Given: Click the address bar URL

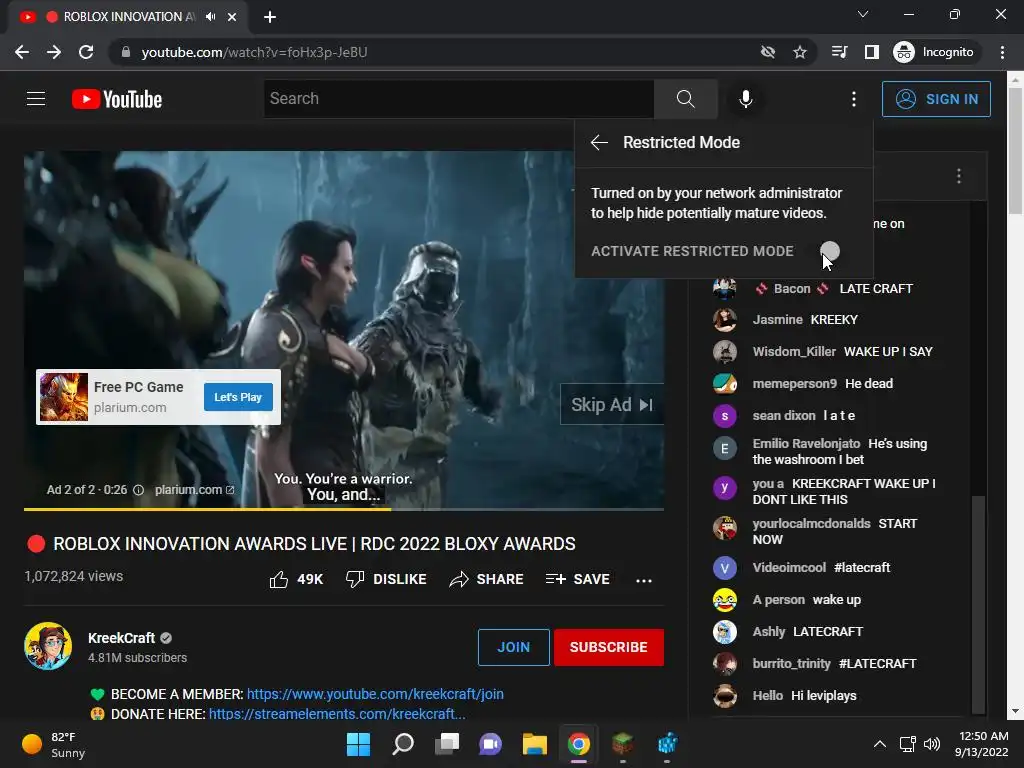Looking at the screenshot, I should click(x=255, y=52).
